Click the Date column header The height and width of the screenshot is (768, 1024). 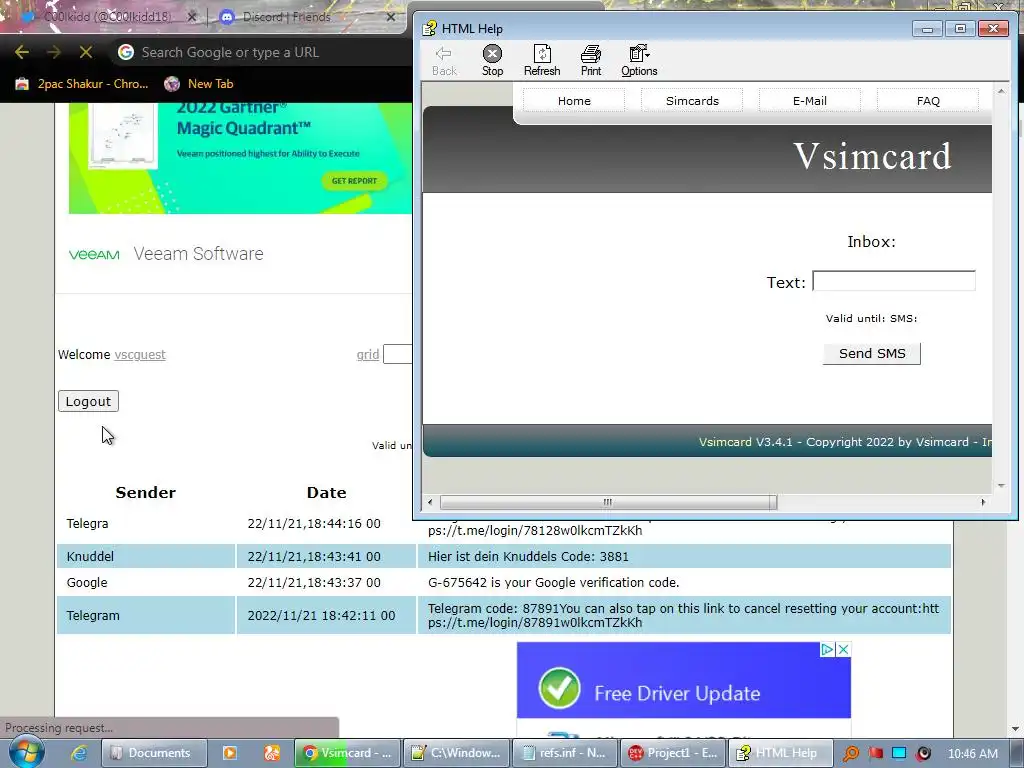click(x=327, y=492)
